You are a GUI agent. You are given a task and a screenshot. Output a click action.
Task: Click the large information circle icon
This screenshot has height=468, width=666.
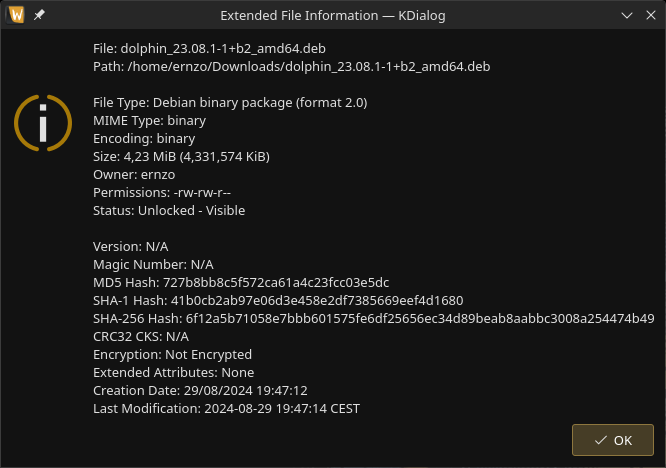coord(43,123)
